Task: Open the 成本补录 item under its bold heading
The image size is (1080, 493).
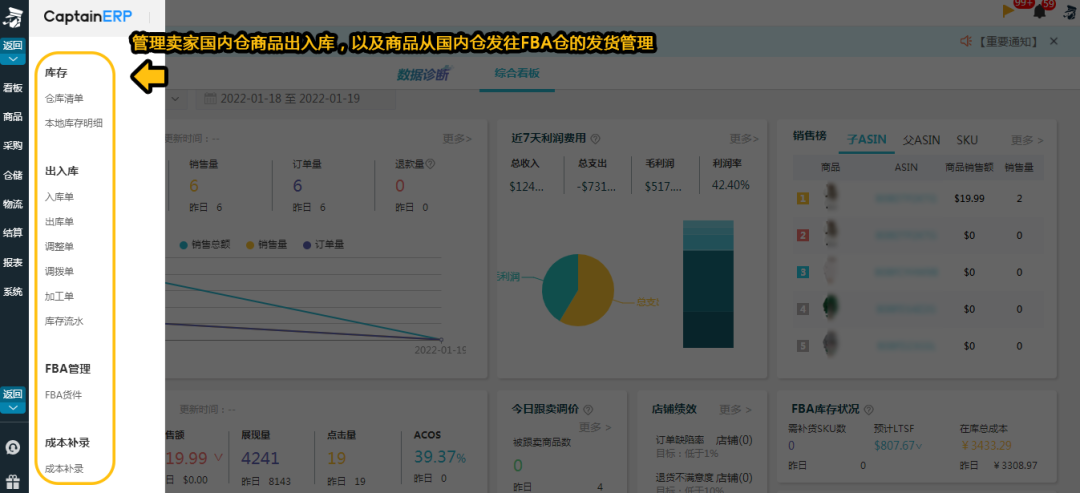Action: pyautogui.click(x=64, y=469)
